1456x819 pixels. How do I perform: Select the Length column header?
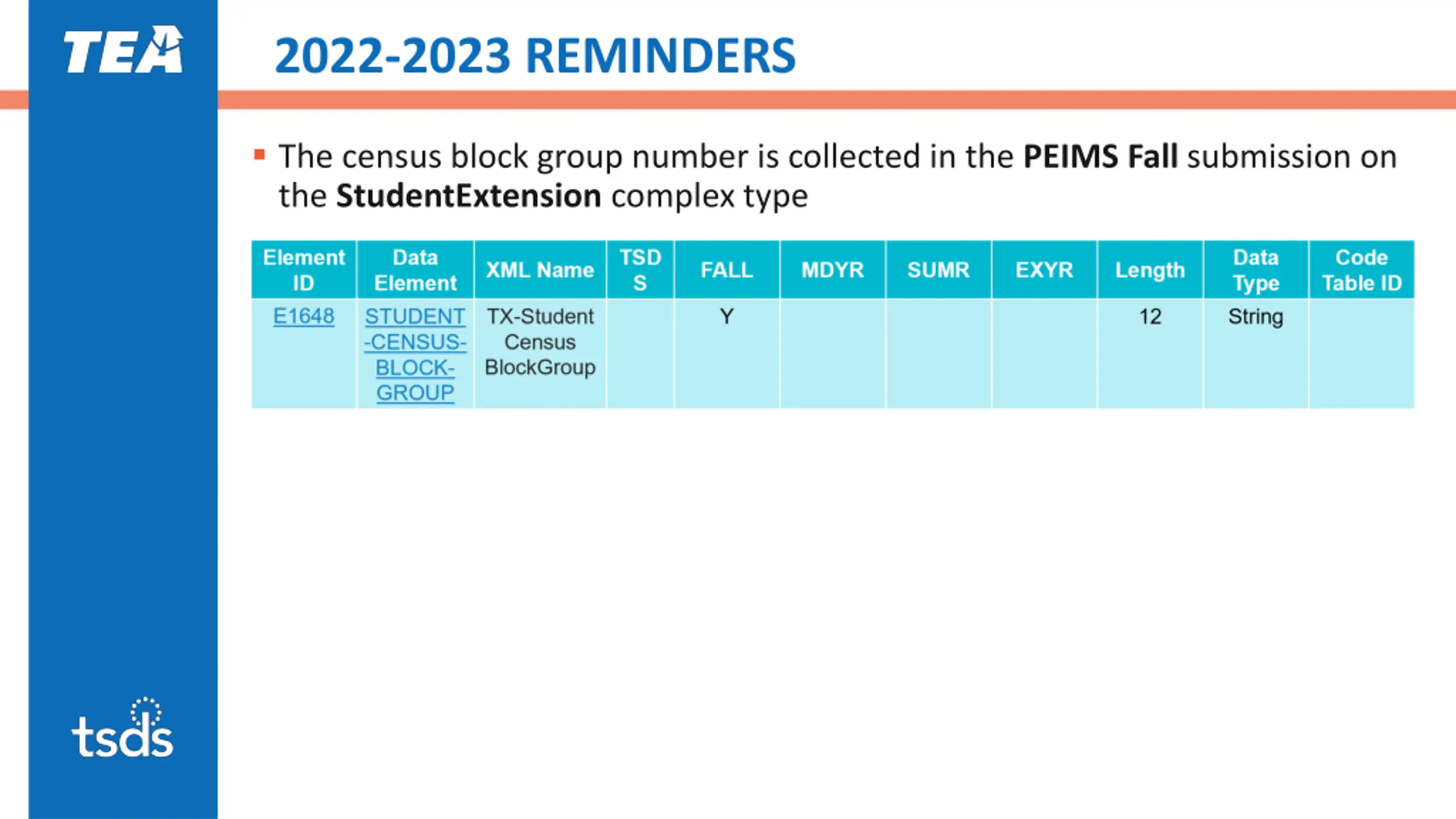pyautogui.click(x=1150, y=270)
